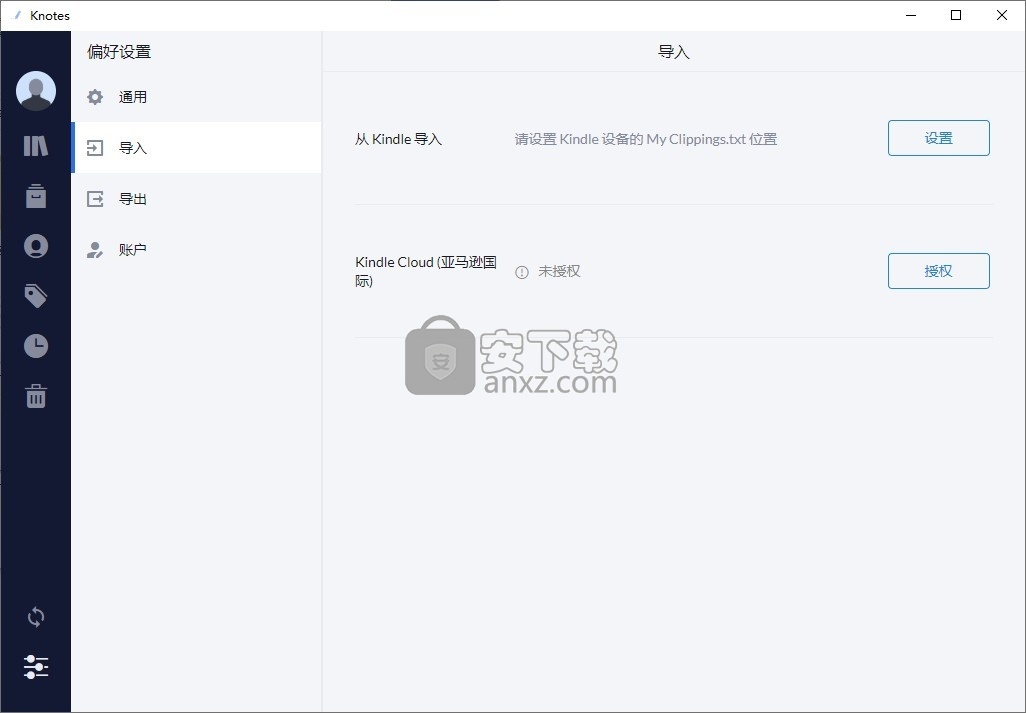The width and height of the screenshot is (1026, 713).
Task: Switch to the 导出 settings tab
Action: coord(196,199)
